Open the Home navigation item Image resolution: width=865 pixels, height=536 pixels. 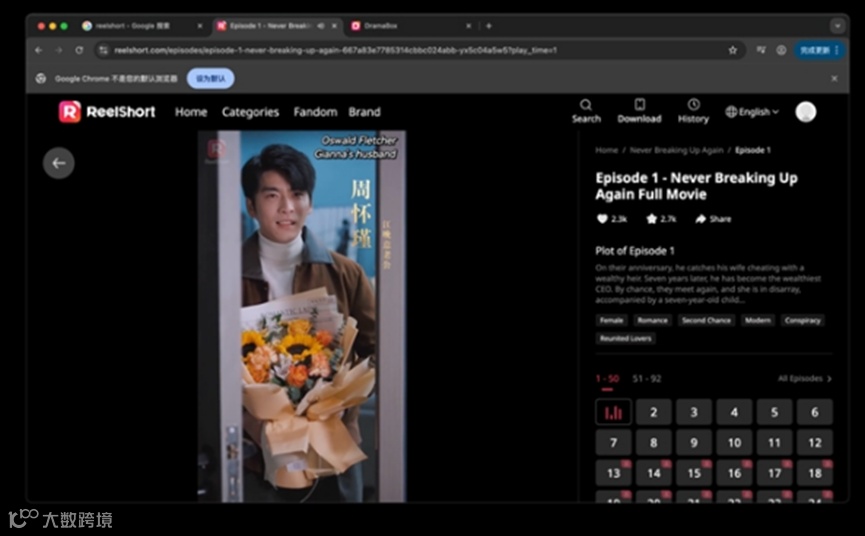coord(191,112)
